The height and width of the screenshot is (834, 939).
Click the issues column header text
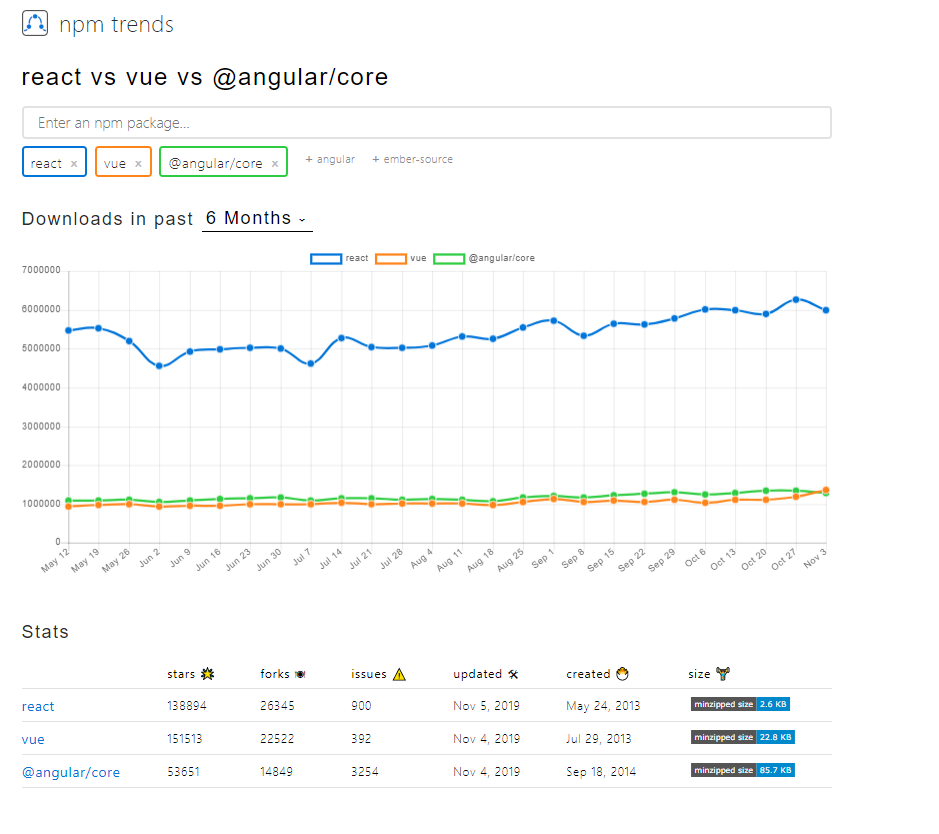[369, 674]
